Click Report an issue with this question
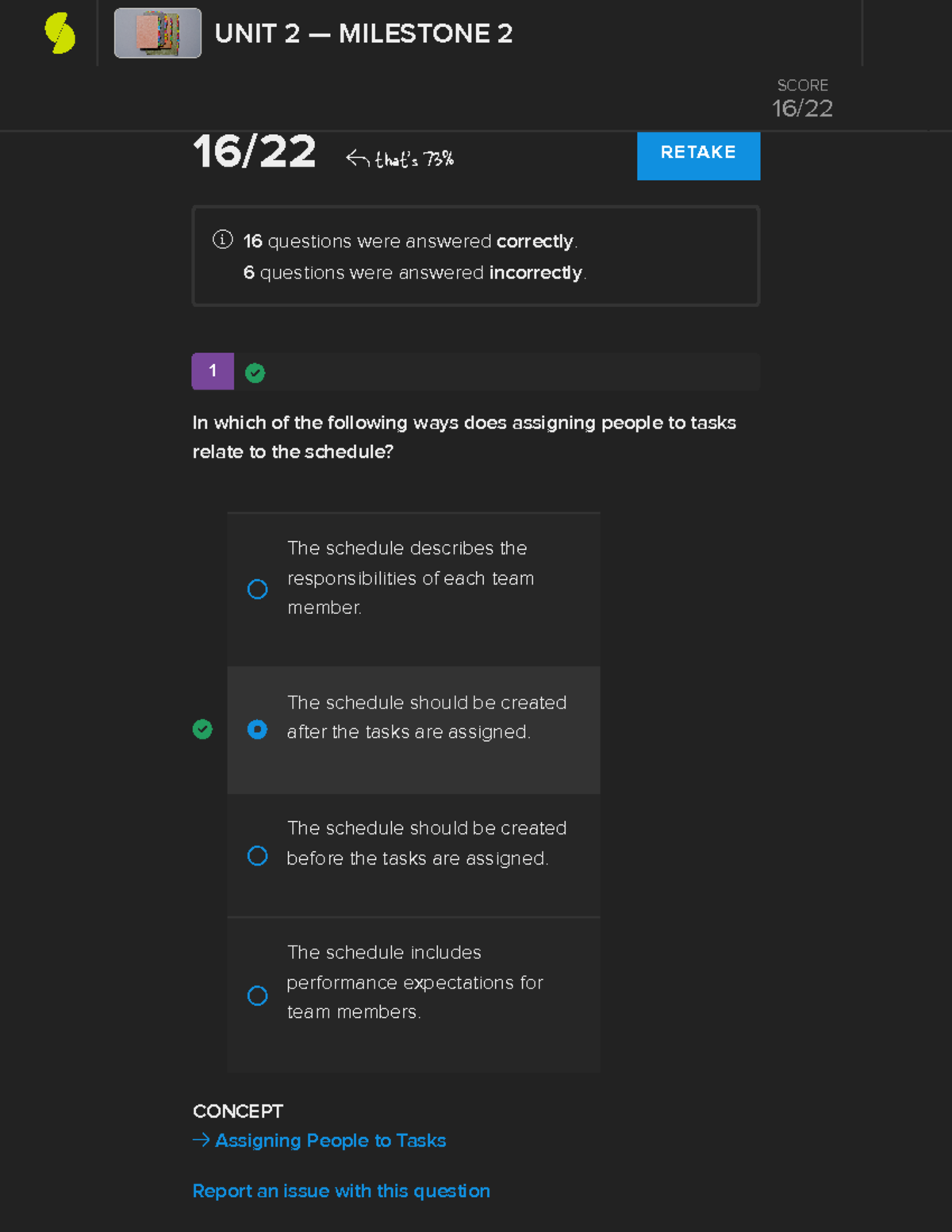Viewport: 952px width, 1232px height. (x=341, y=1191)
